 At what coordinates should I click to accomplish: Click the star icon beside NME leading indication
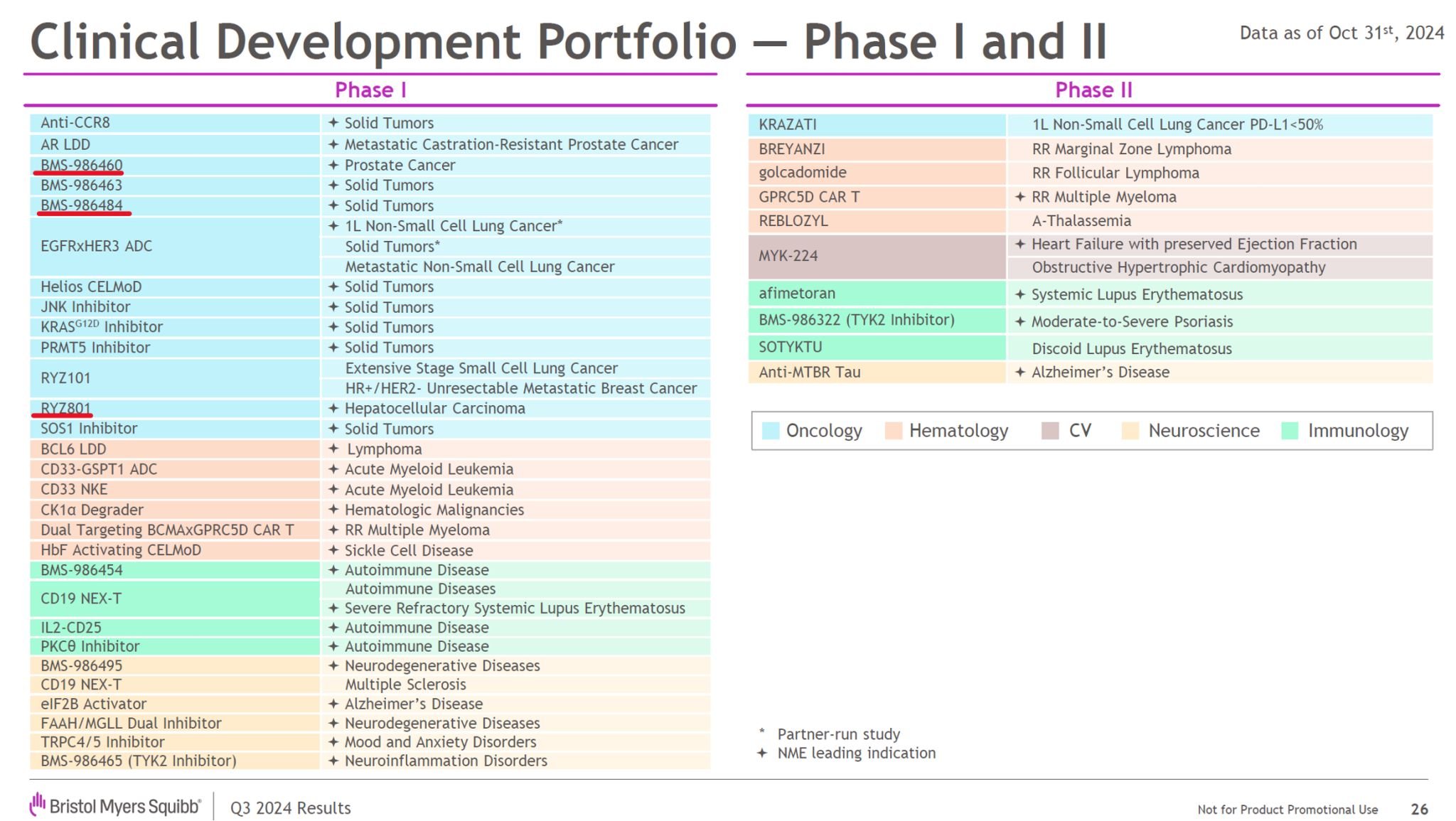(x=762, y=753)
